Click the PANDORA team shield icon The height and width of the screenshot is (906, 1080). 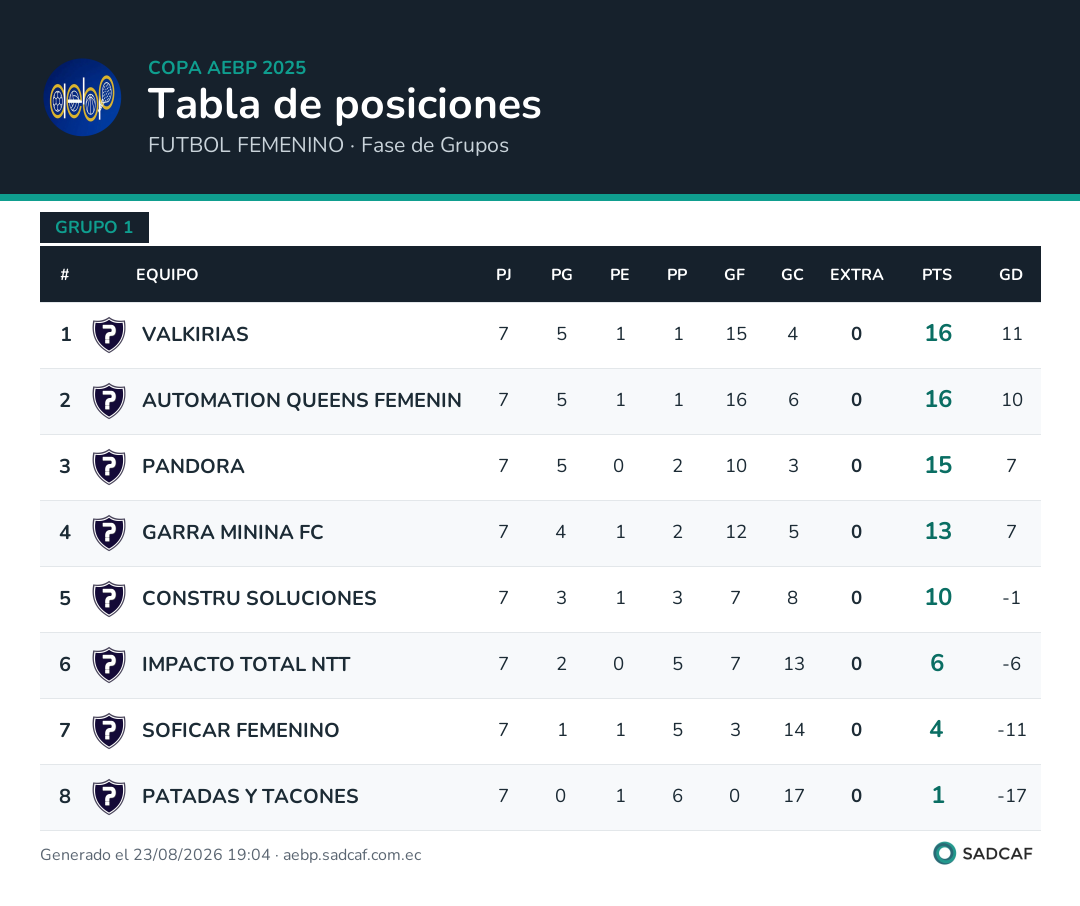coord(109,466)
